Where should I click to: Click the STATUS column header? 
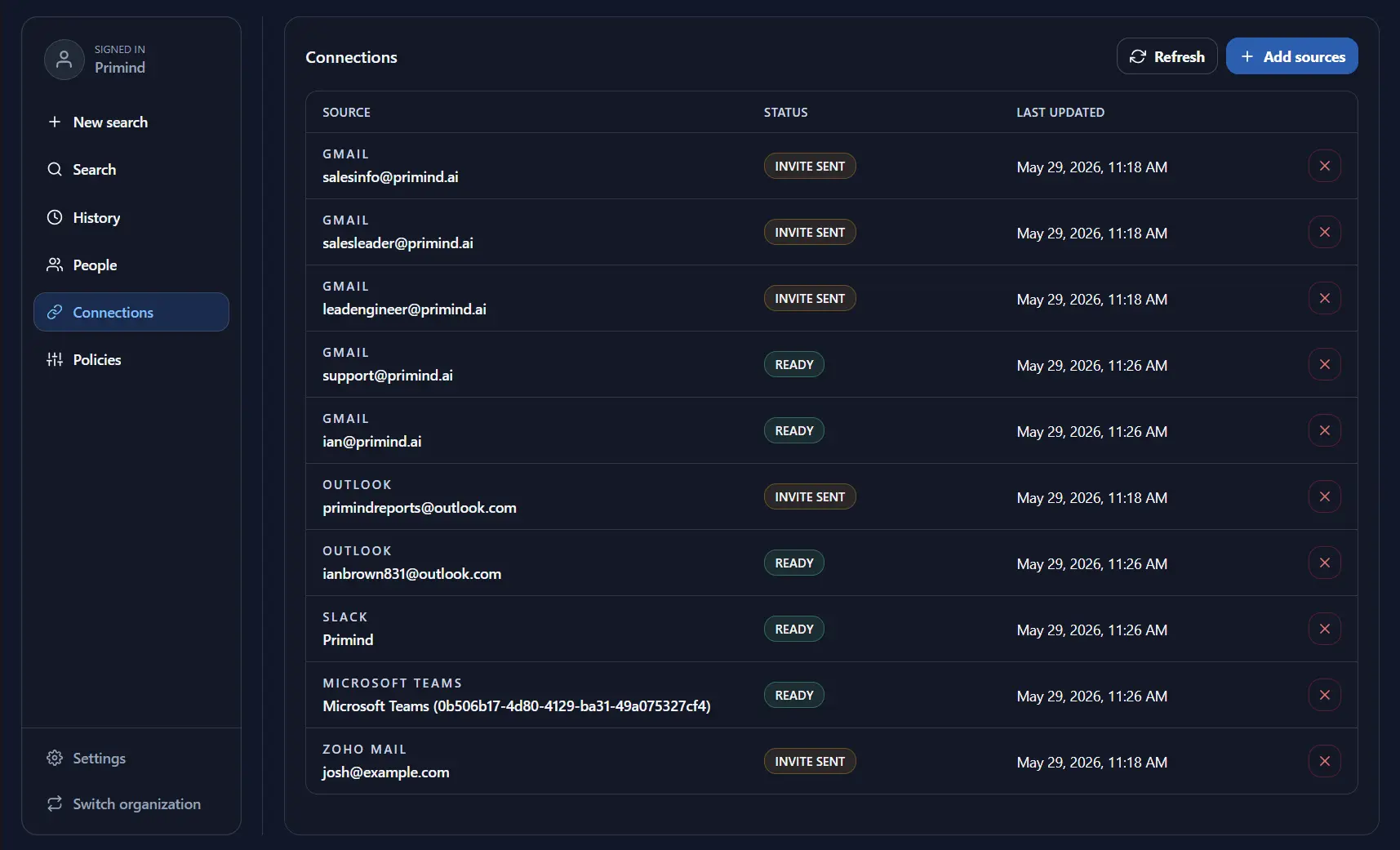pyautogui.click(x=785, y=112)
